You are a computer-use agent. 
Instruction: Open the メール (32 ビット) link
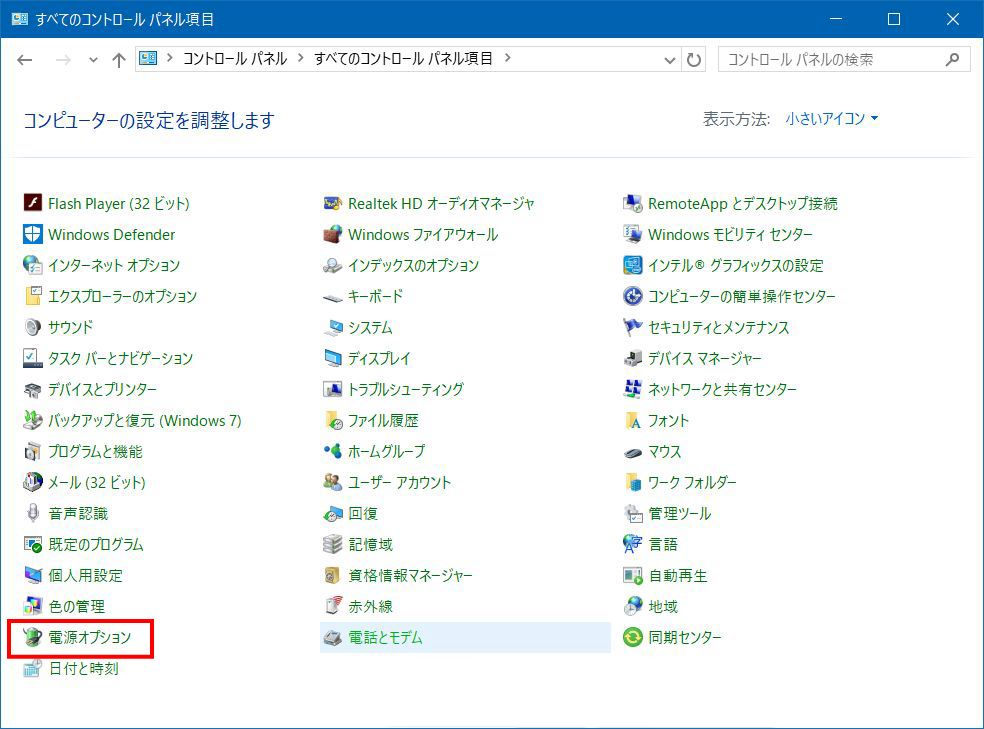[x=97, y=482]
